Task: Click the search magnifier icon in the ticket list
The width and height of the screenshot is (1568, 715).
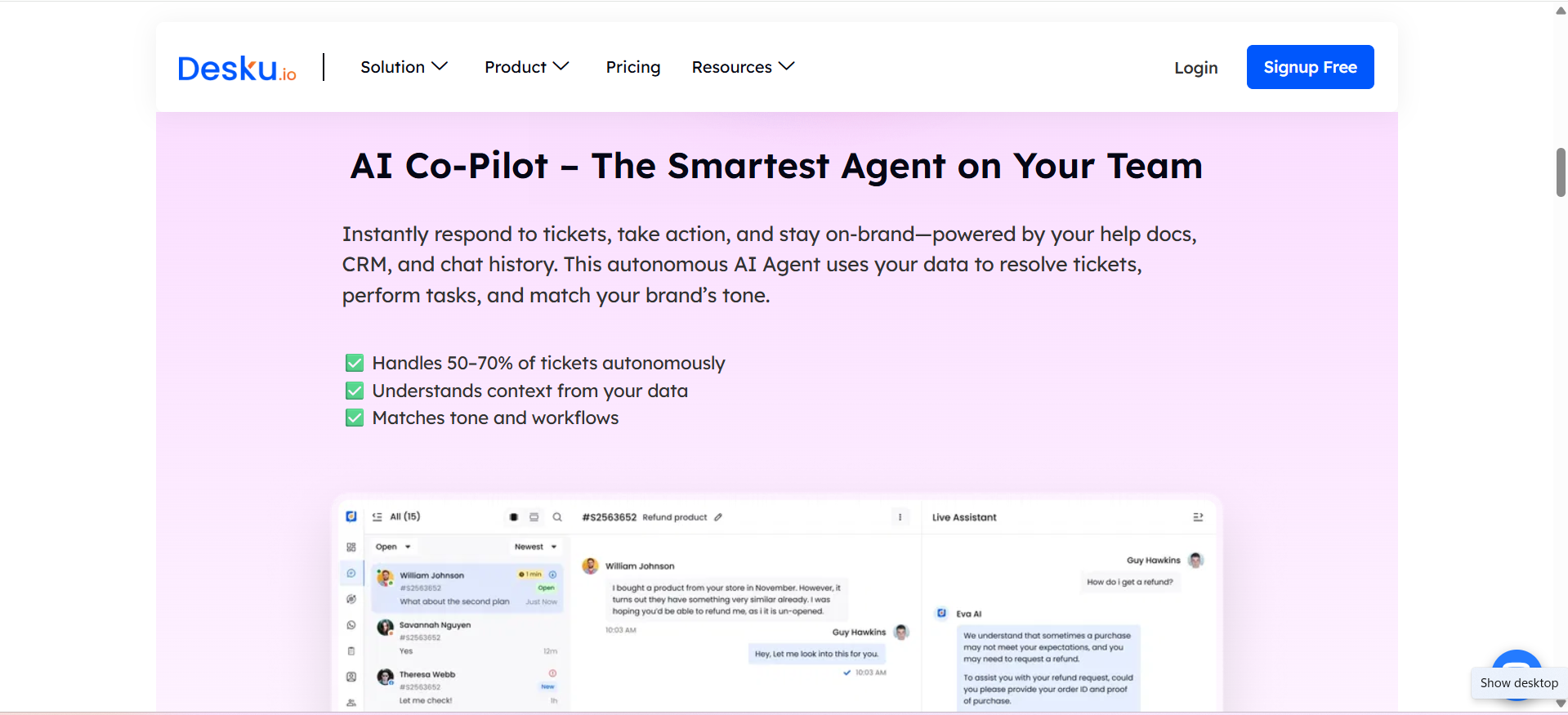Action: point(557,517)
